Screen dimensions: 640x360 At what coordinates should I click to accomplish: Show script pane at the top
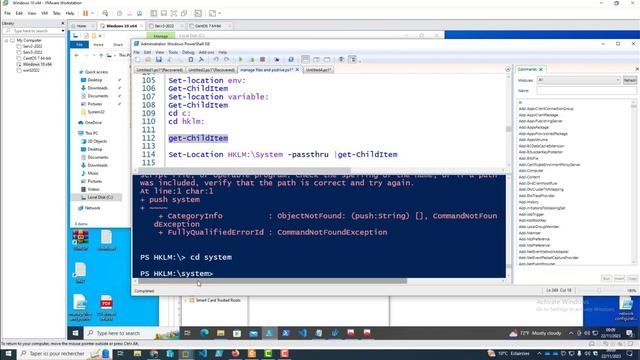click(305, 60)
